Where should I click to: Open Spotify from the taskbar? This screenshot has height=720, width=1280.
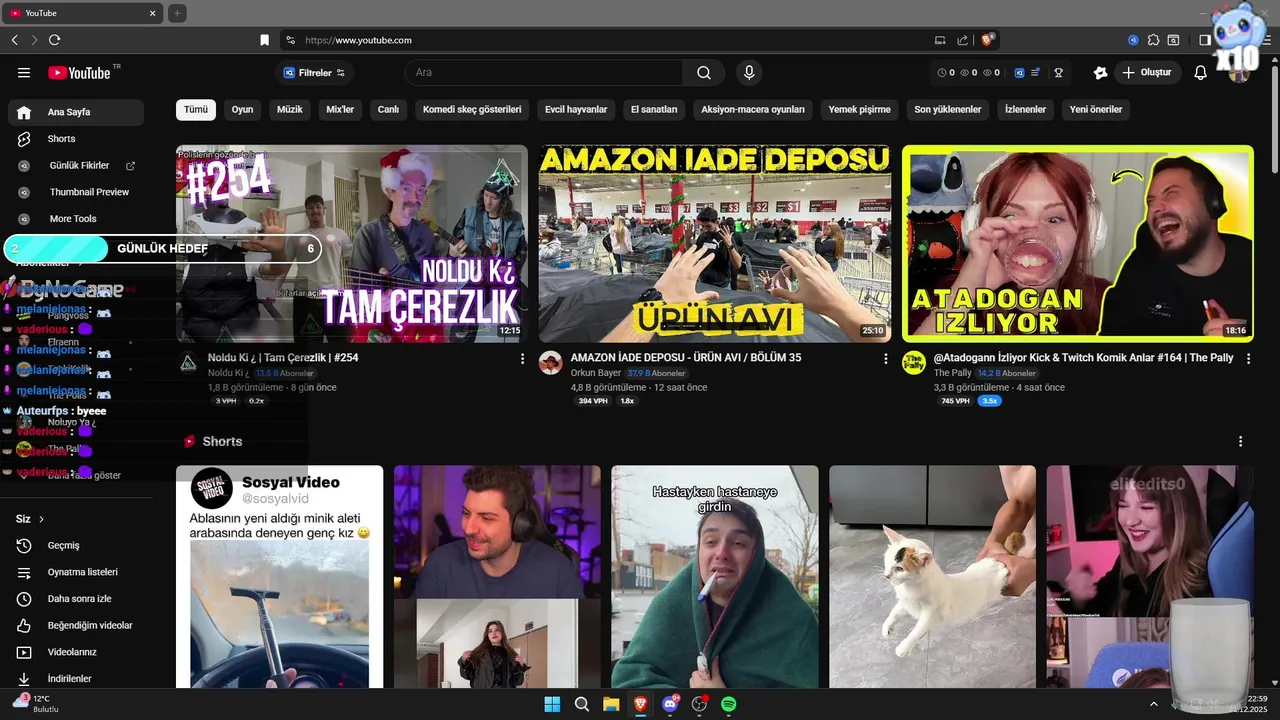[x=729, y=704]
